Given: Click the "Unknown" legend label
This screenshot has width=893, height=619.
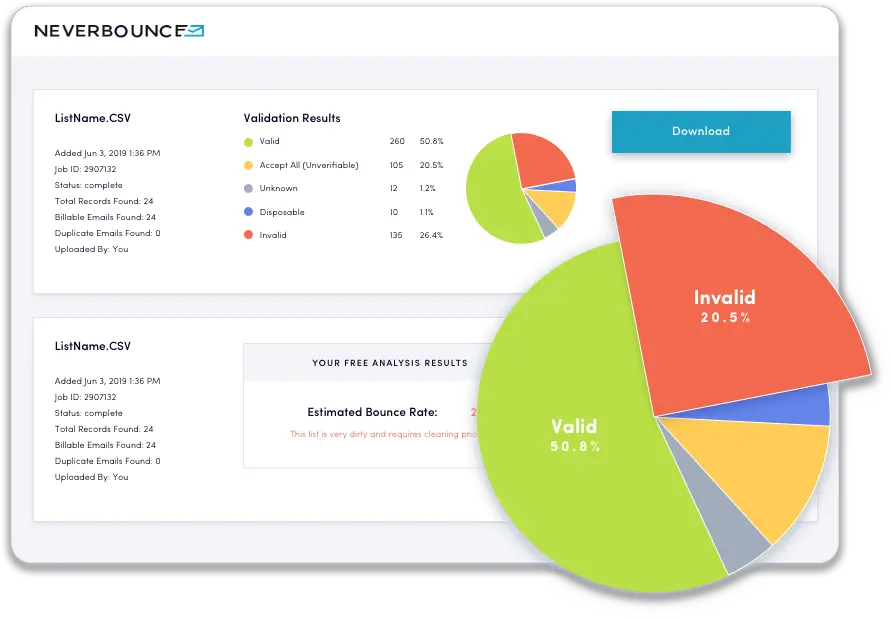Looking at the screenshot, I should point(278,188).
